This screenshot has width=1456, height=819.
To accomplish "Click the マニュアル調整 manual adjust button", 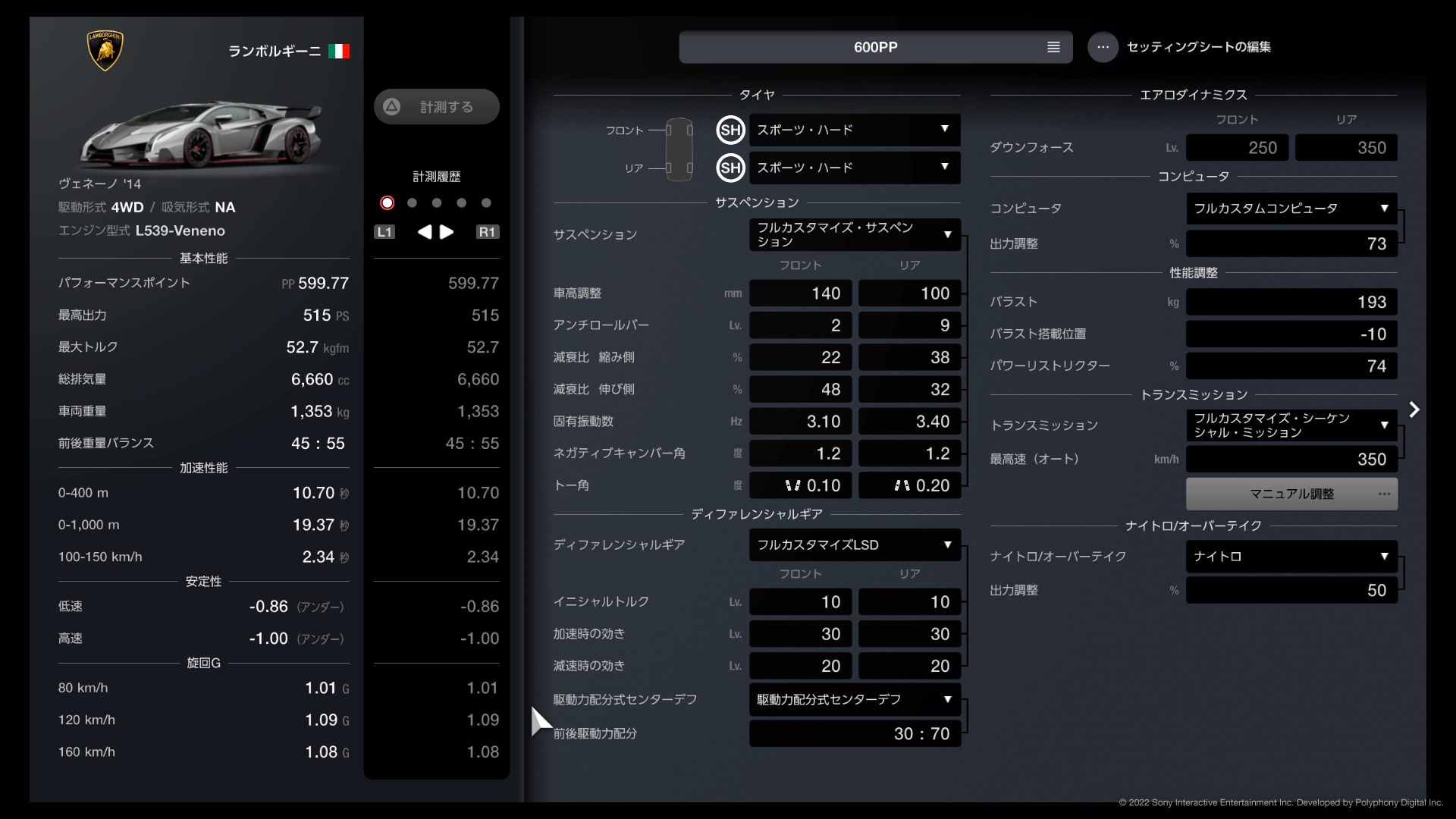I will [1291, 494].
